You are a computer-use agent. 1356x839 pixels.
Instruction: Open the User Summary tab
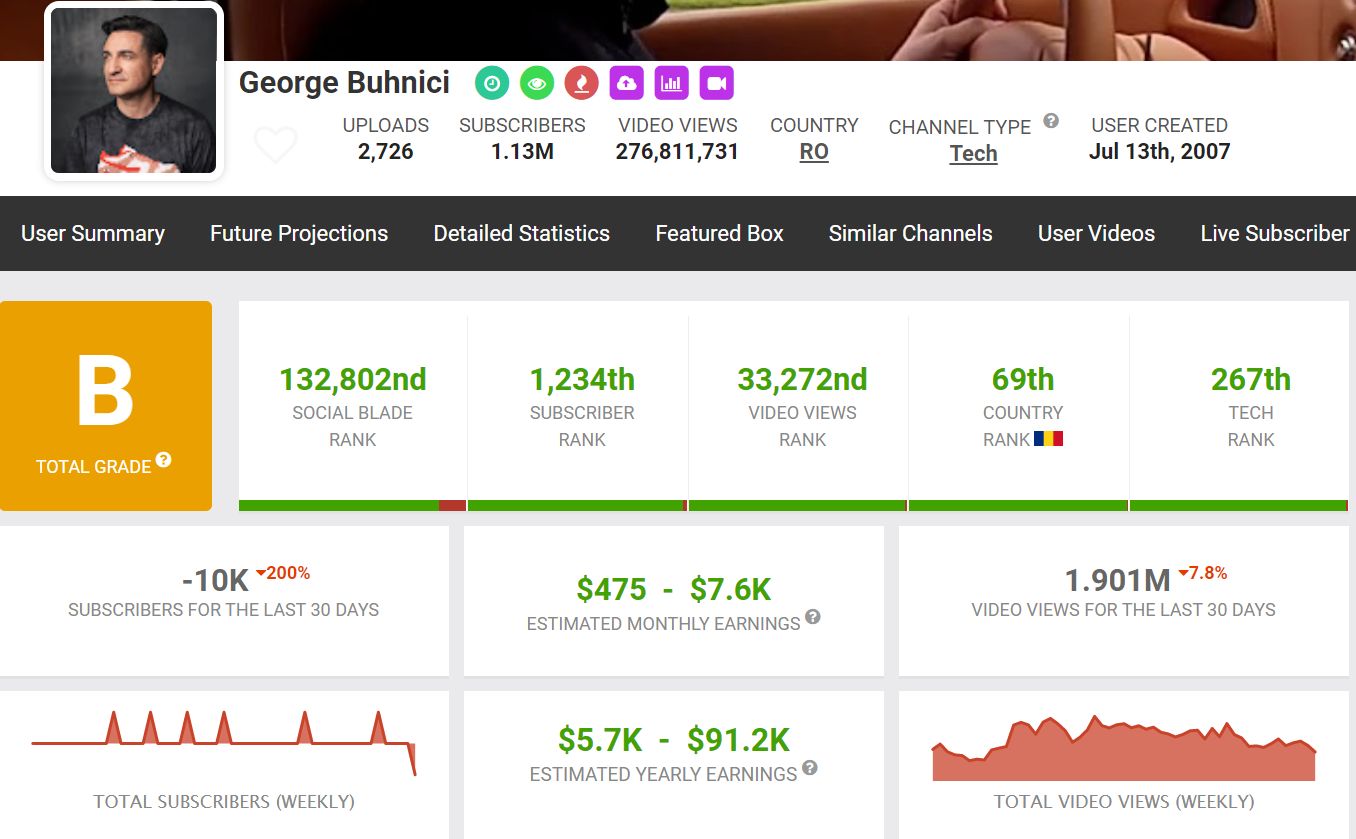pyautogui.click(x=93, y=234)
